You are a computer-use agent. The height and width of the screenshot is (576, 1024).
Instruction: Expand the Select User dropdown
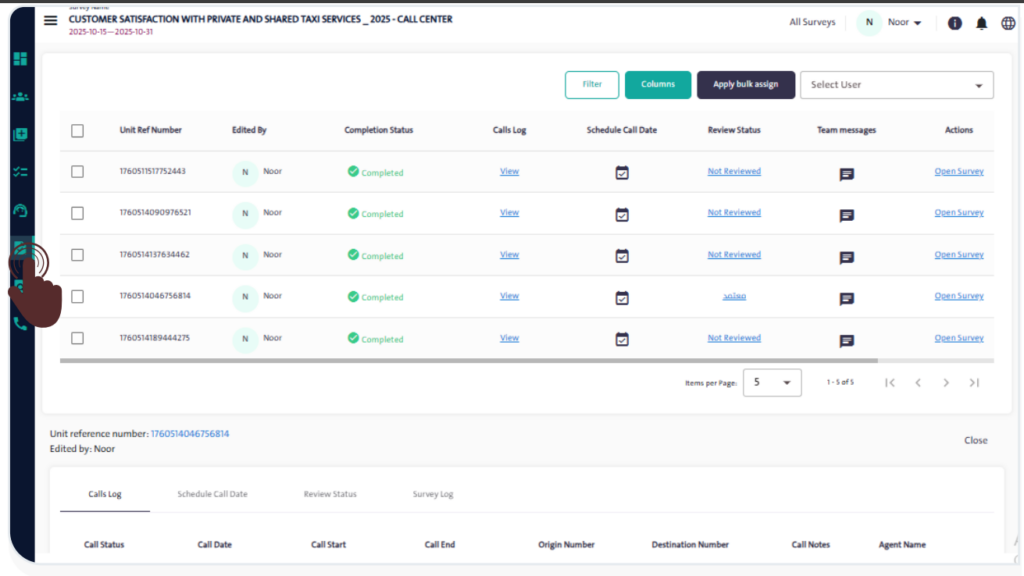tap(896, 85)
